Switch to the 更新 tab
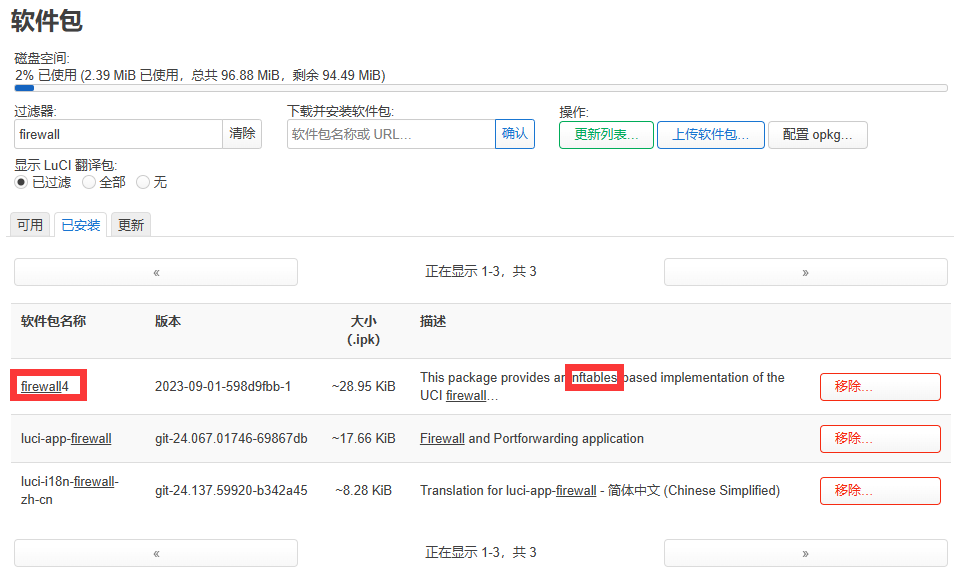Viewport: 954px width, 581px height. click(131, 225)
